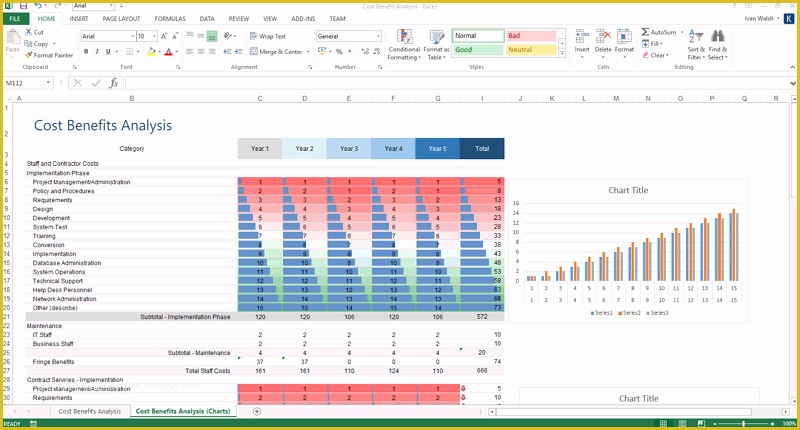Open the borders dropdown arrow

coord(139,52)
